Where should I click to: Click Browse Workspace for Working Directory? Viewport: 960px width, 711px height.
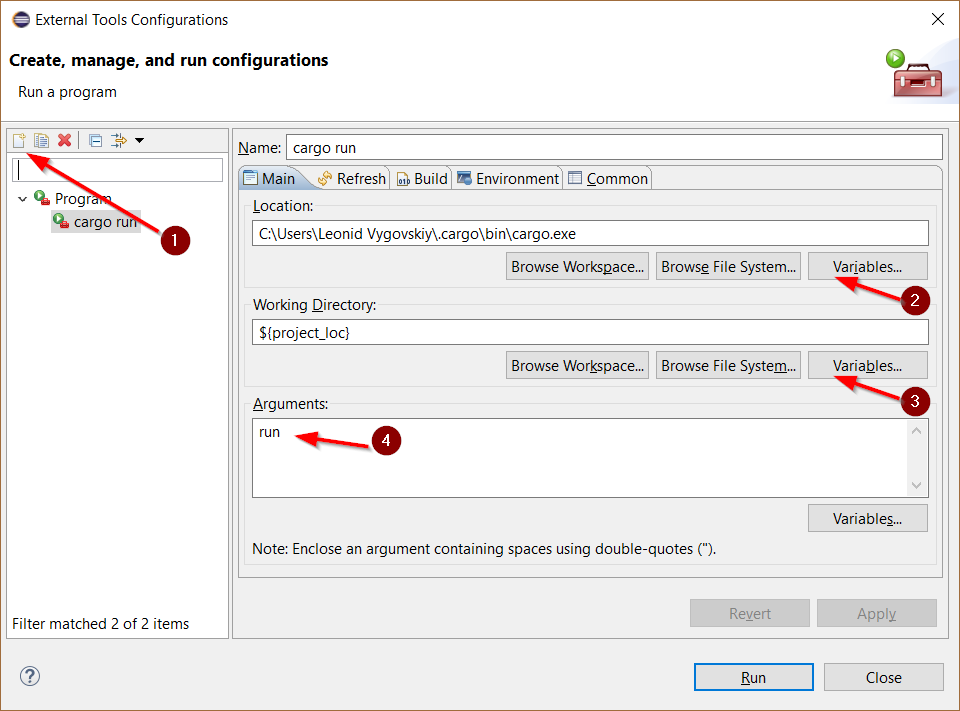click(x=577, y=364)
